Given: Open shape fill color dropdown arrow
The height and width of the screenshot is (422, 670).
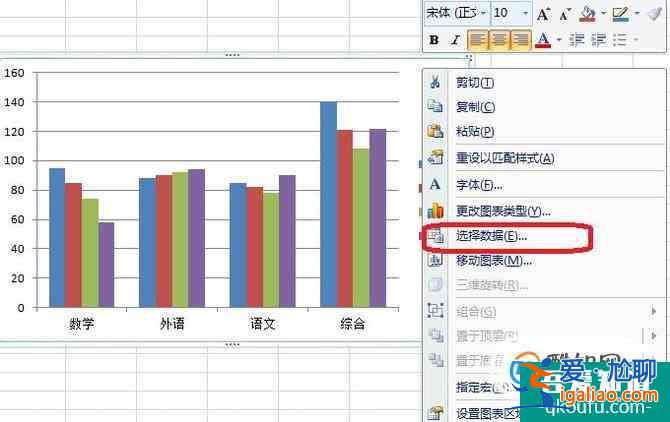Looking at the screenshot, I should pyautogui.click(x=603, y=13).
